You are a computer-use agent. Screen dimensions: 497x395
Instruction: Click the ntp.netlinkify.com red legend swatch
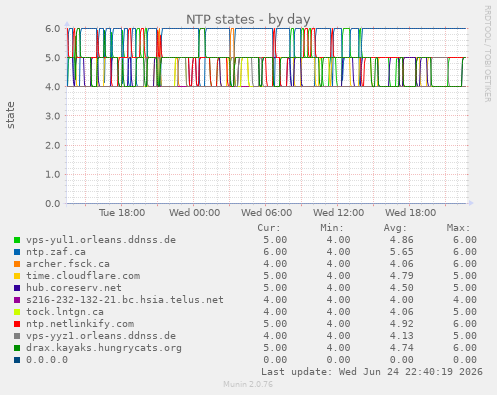pos(17,324)
